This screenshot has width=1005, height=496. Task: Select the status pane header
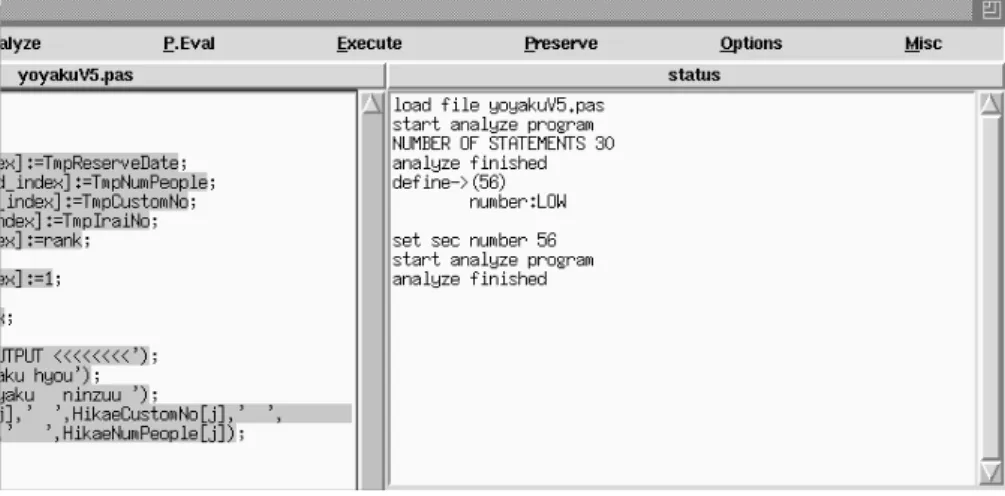point(695,76)
